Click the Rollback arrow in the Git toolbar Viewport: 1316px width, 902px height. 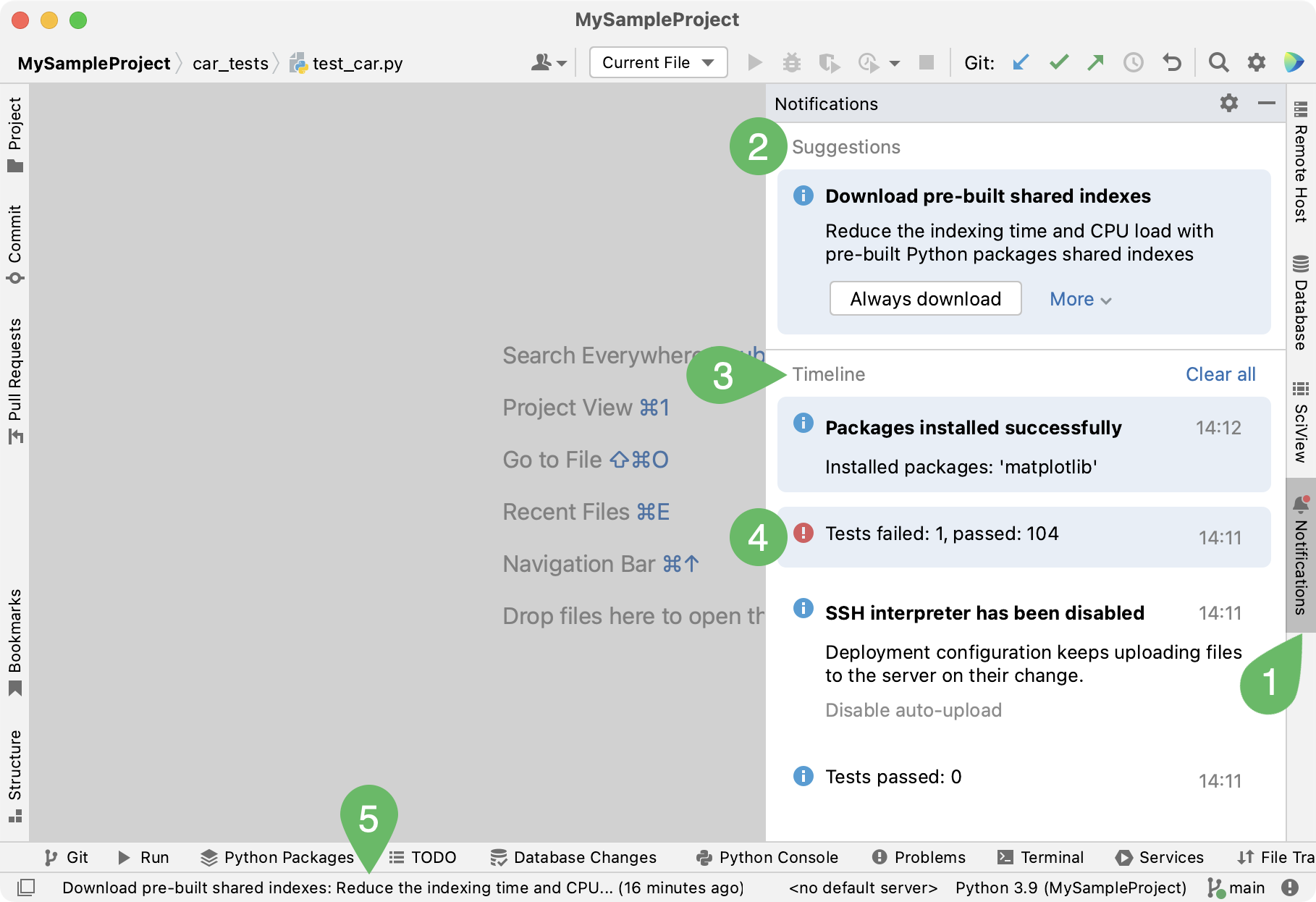[1172, 63]
